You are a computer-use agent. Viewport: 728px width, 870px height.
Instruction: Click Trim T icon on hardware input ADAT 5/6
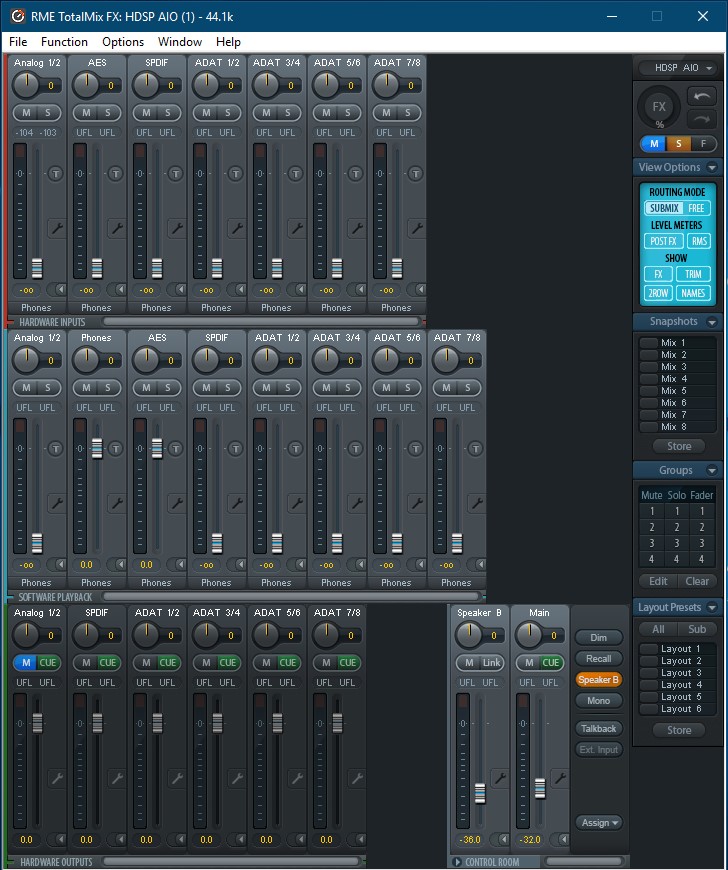click(x=355, y=174)
